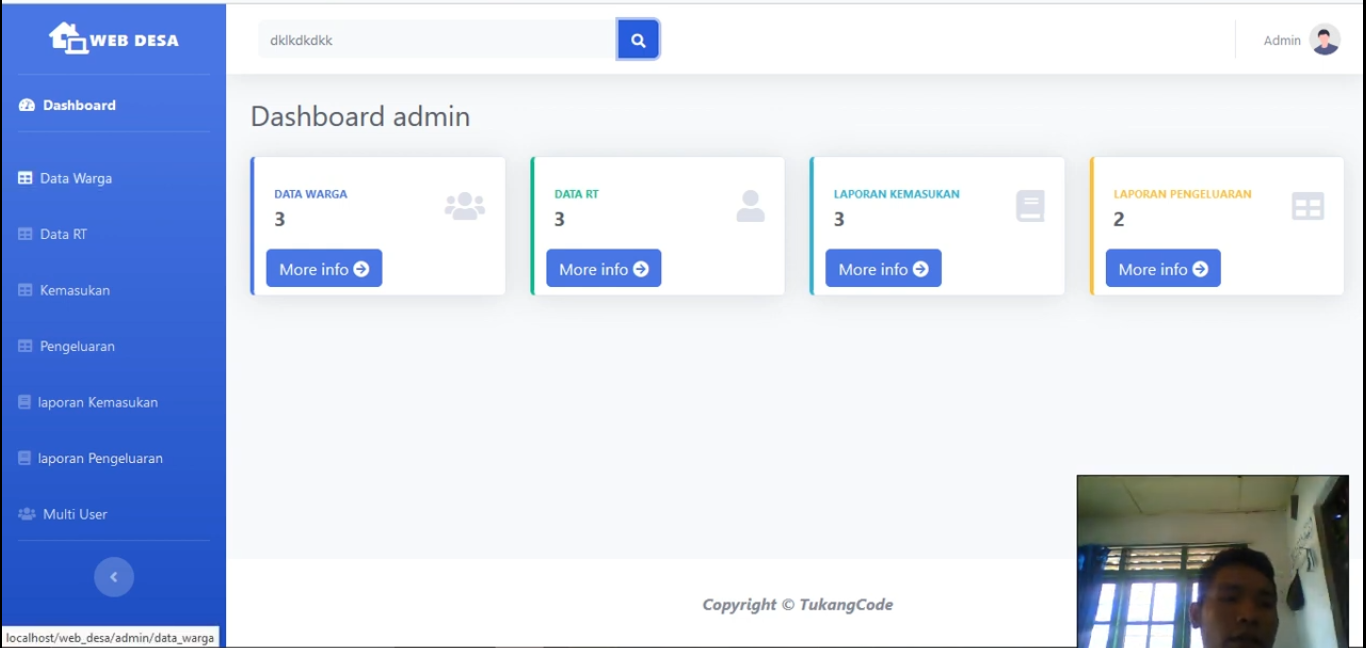This screenshot has height=648, width=1366.
Task: Click the magnifier search button
Action: pos(638,40)
